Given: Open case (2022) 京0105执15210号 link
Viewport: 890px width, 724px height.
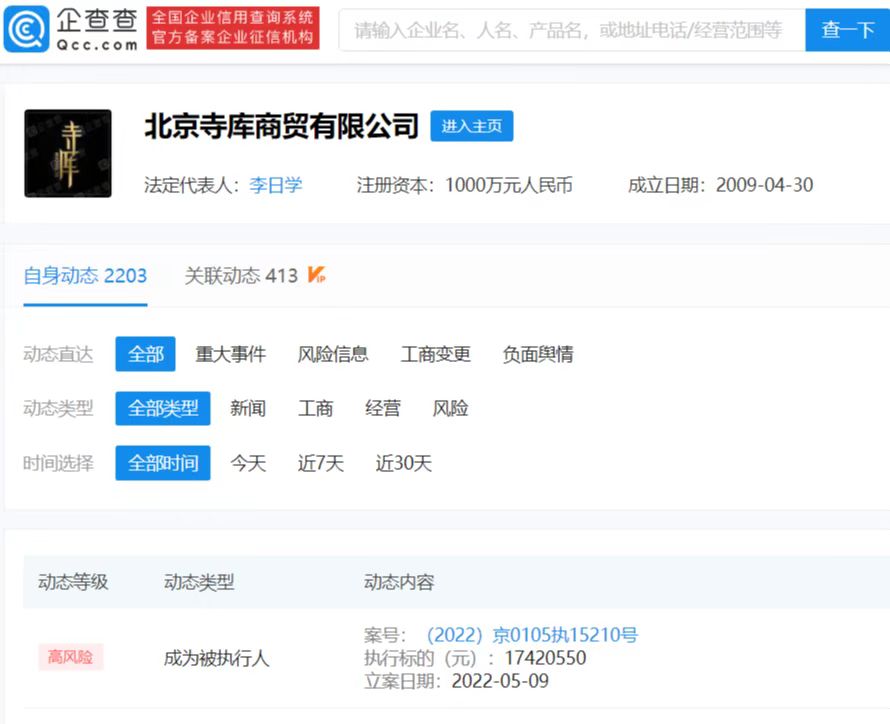Looking at the screenshot, I should pyautogui.click(x=532, y=635).
